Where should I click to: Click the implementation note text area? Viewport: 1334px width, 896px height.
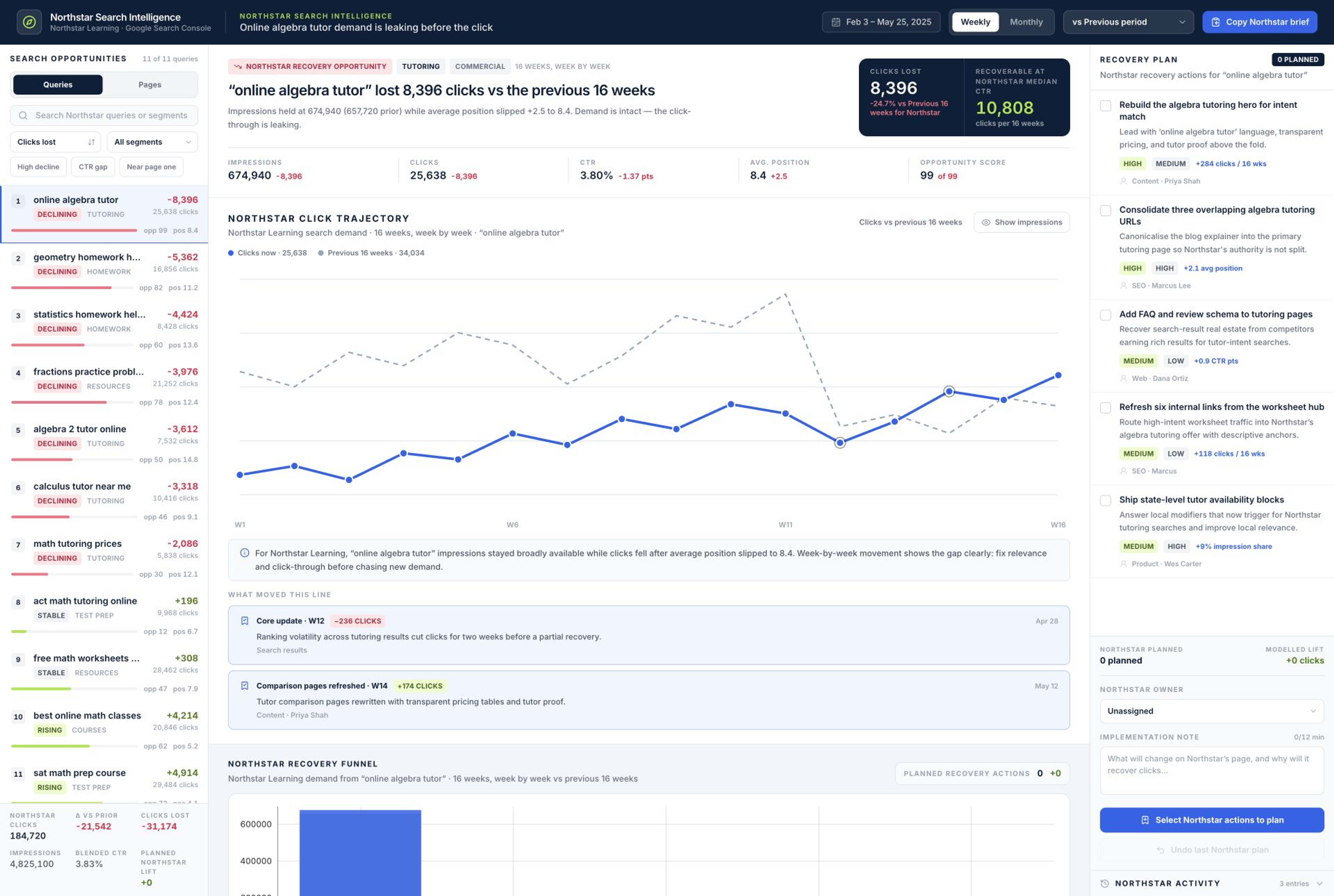coord(1211,771)
